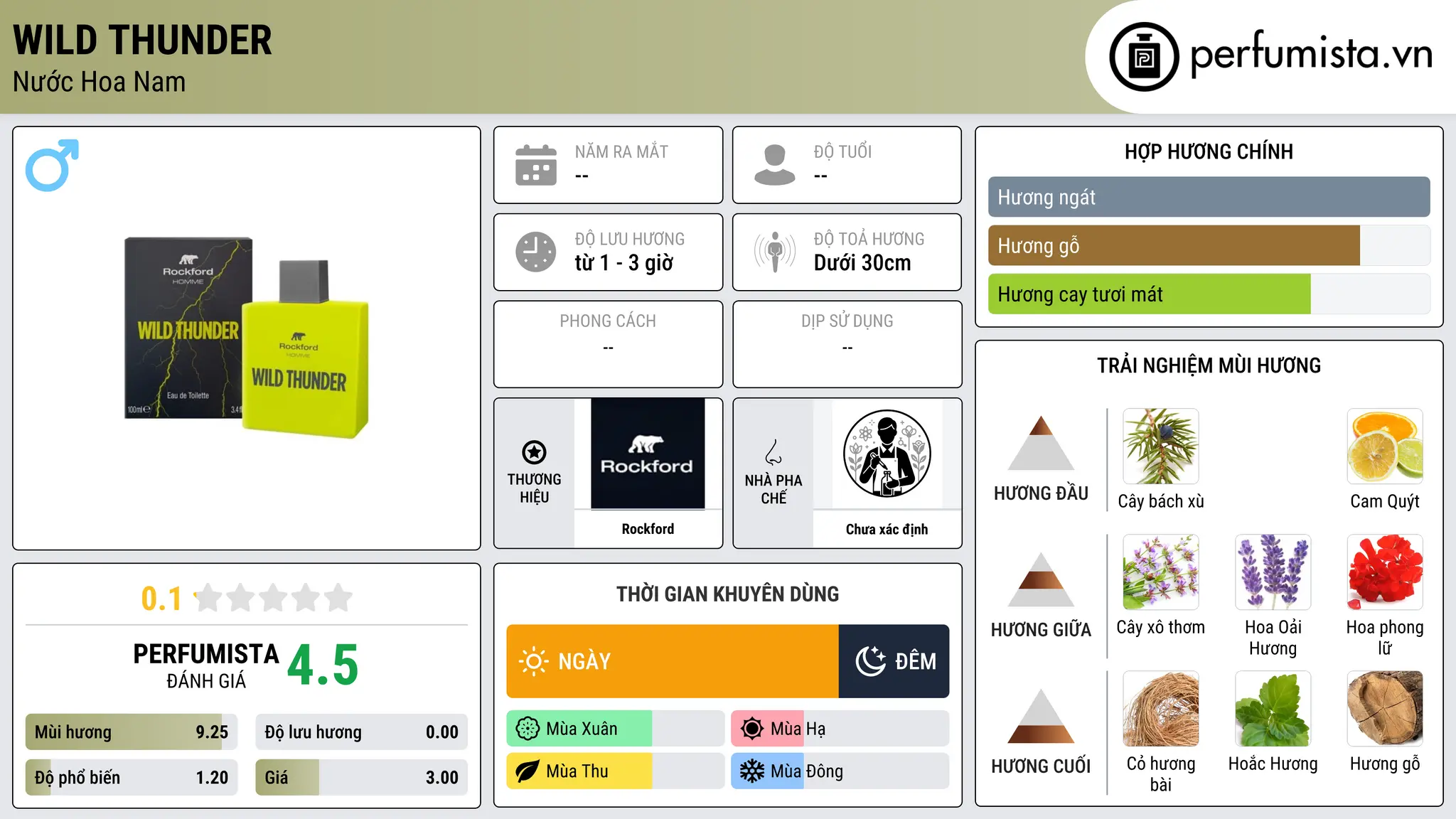Click the five-star rating icons
Image resolution: width=1456 pixels, height=819 pixels.
click(x=273, y=598)
